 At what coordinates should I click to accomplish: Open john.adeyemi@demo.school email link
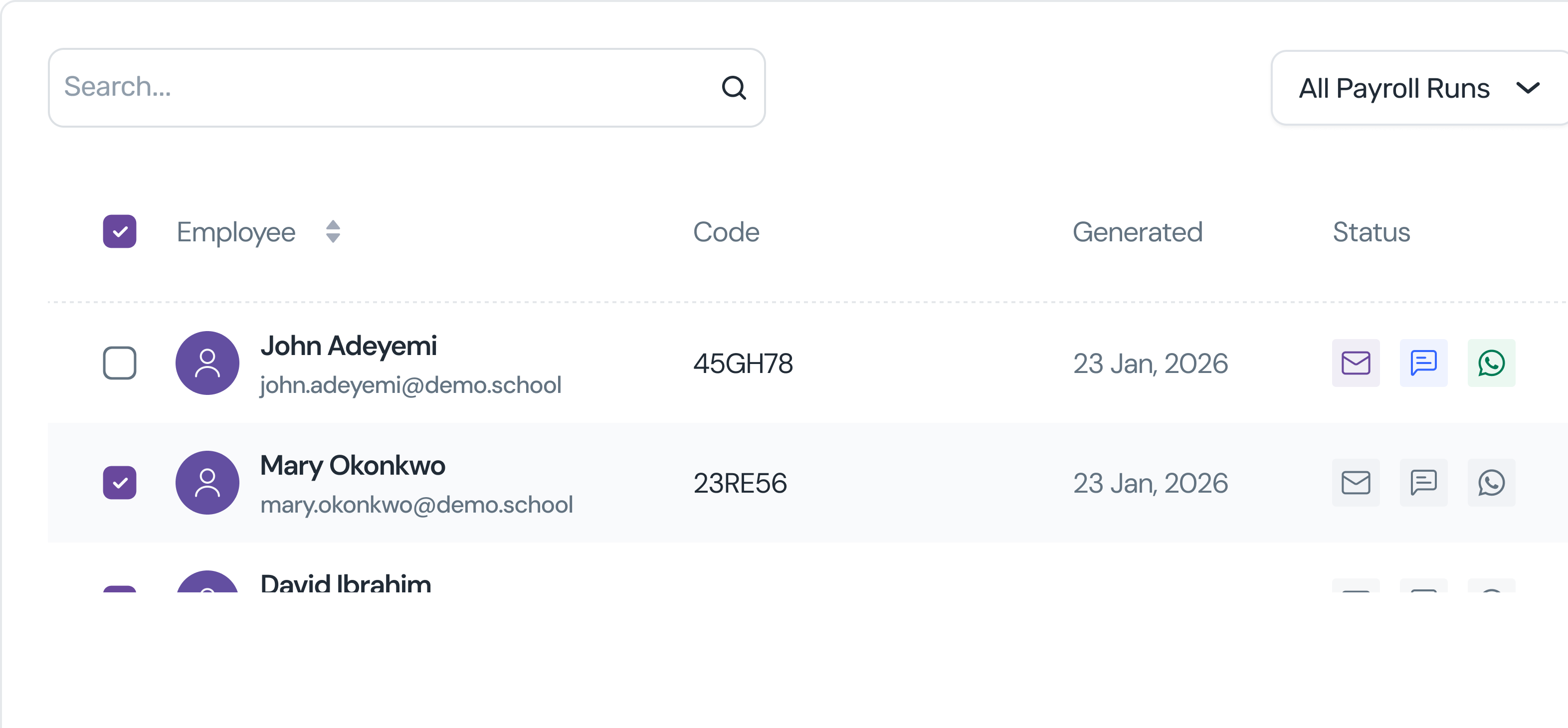click(x=410, y=385)
